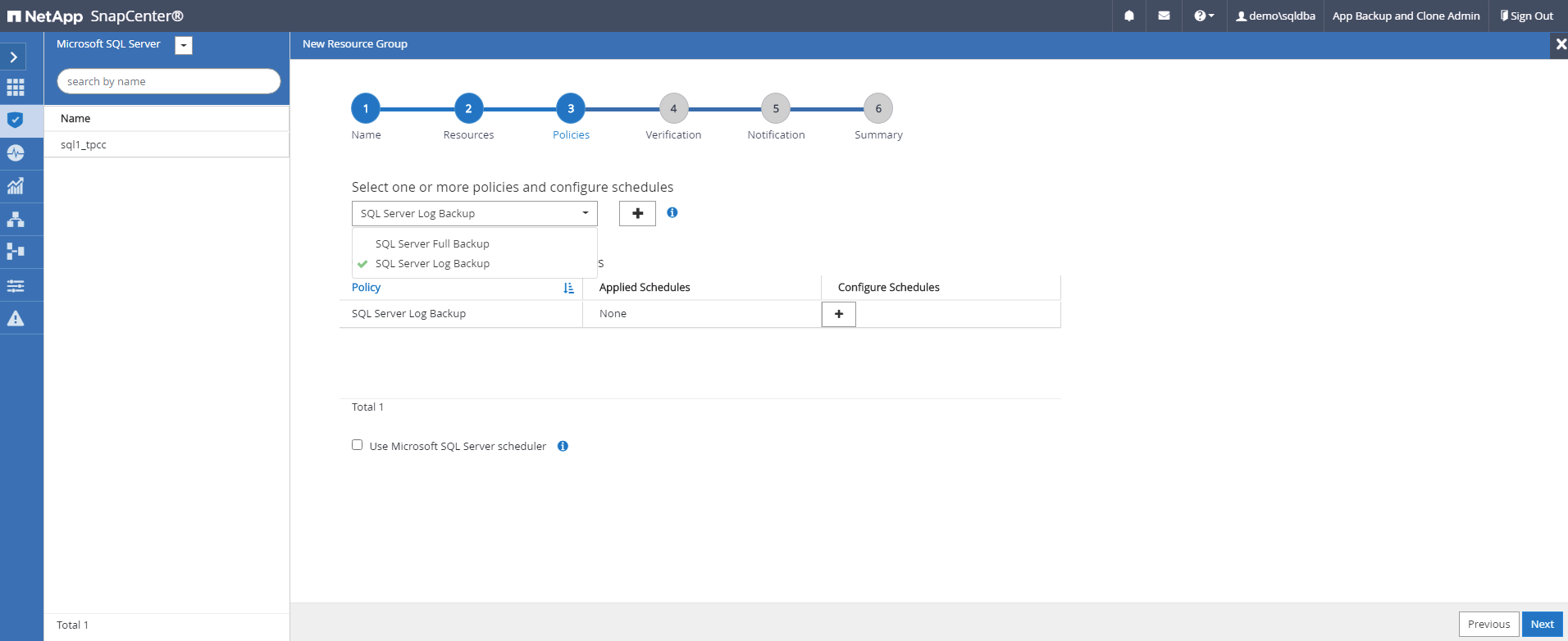The image size is (1568, 641).
Task: Click the Previous button
Action: [x=1488, y=624]
